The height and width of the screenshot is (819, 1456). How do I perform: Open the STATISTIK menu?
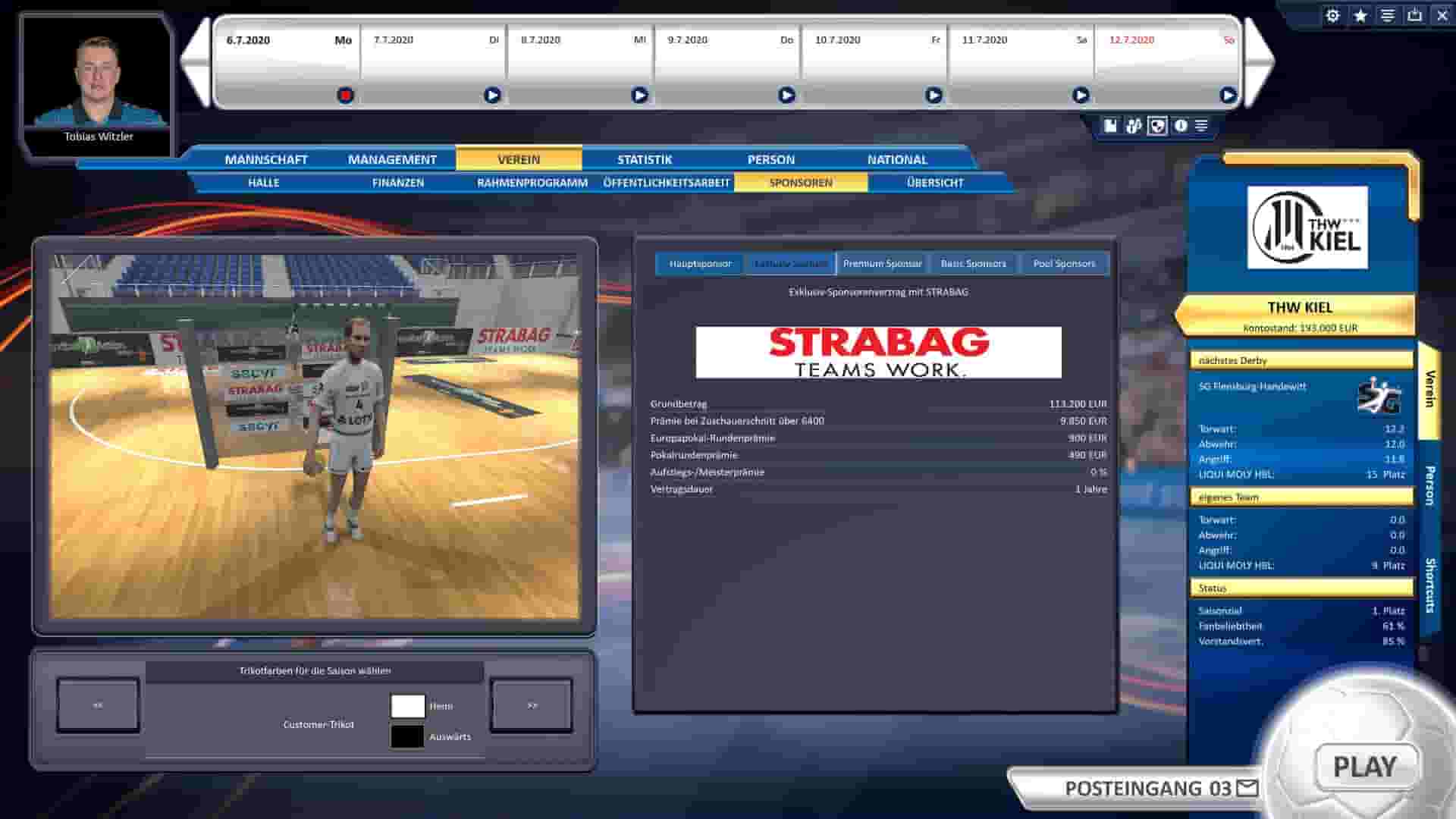point(645,159)
